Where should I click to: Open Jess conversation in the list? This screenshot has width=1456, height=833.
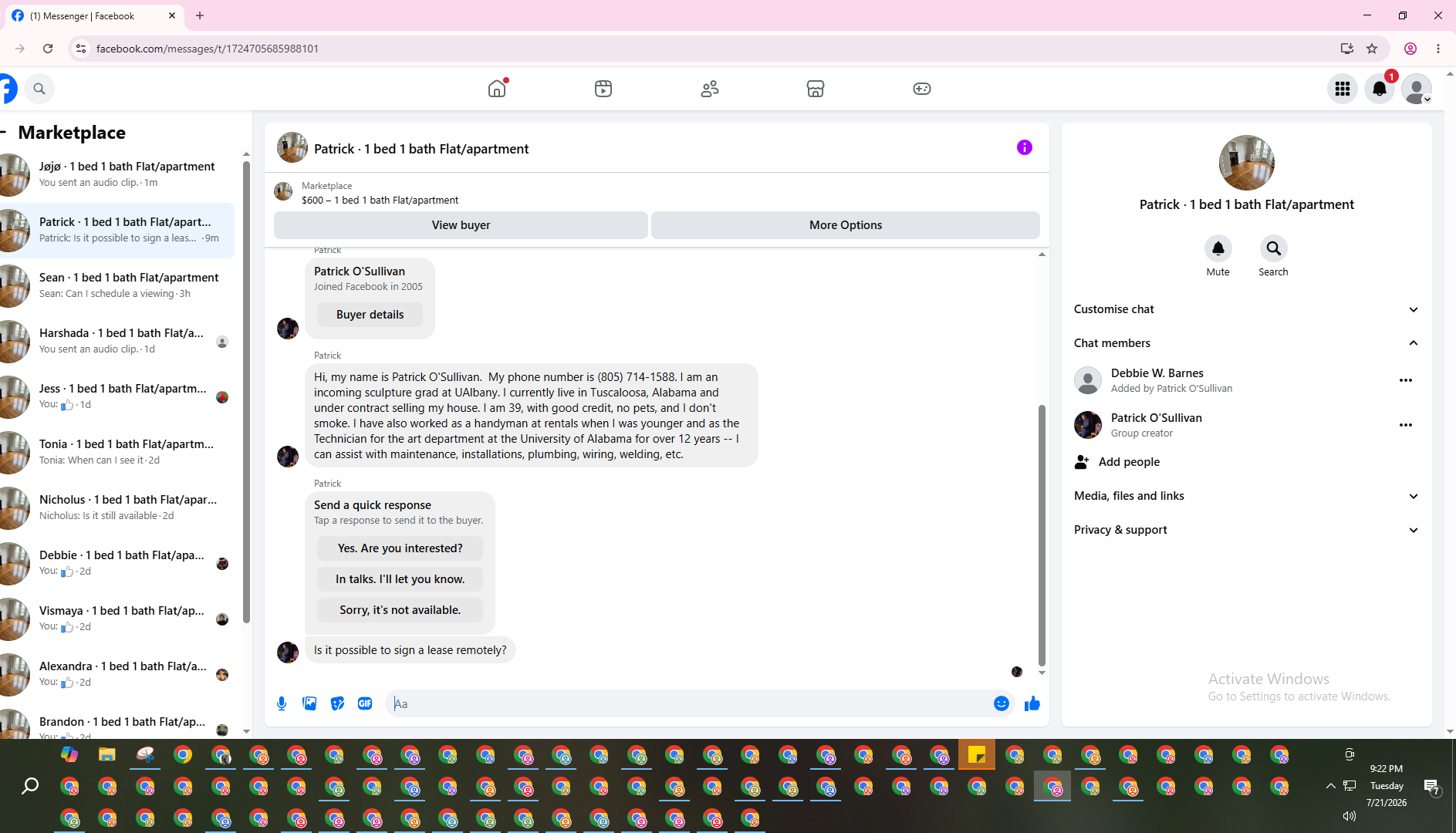117,396
